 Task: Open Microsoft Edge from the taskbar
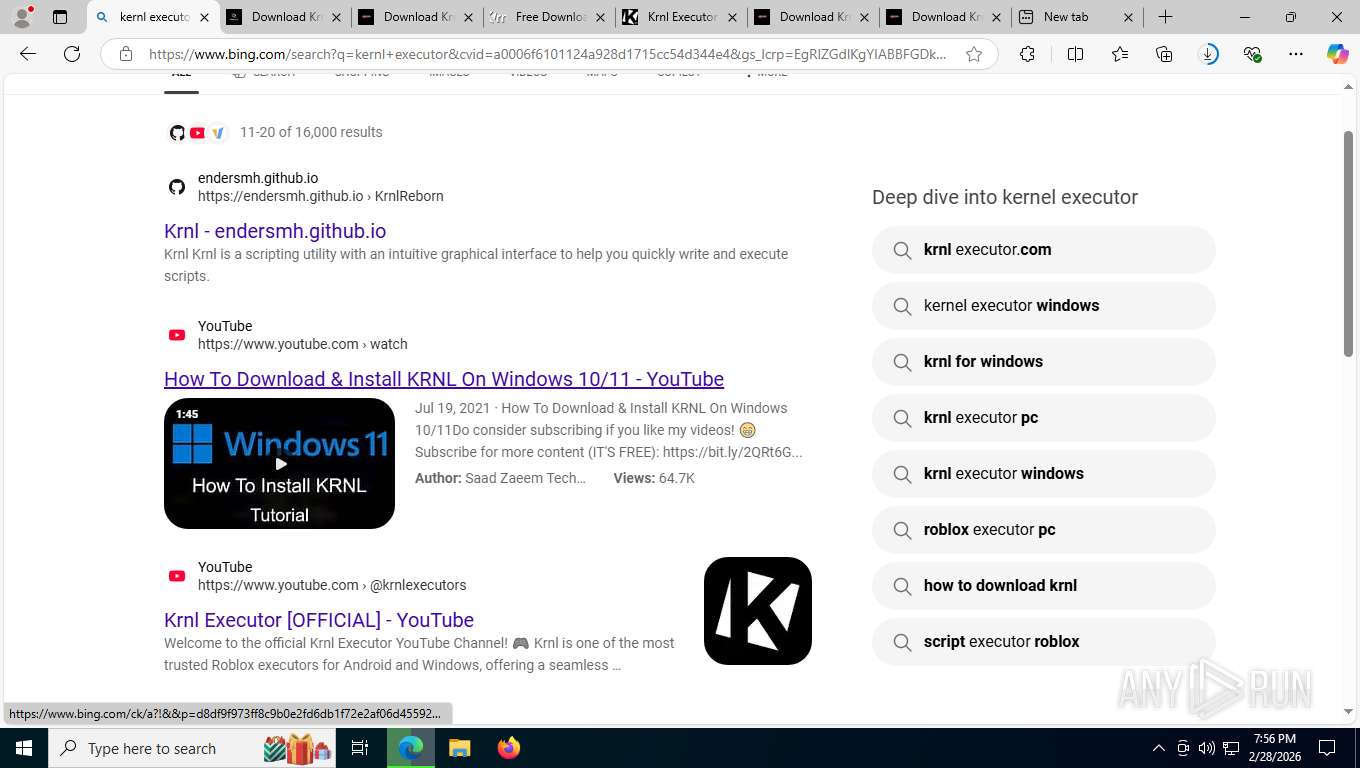pyautogui.click(x=410, y=748)
